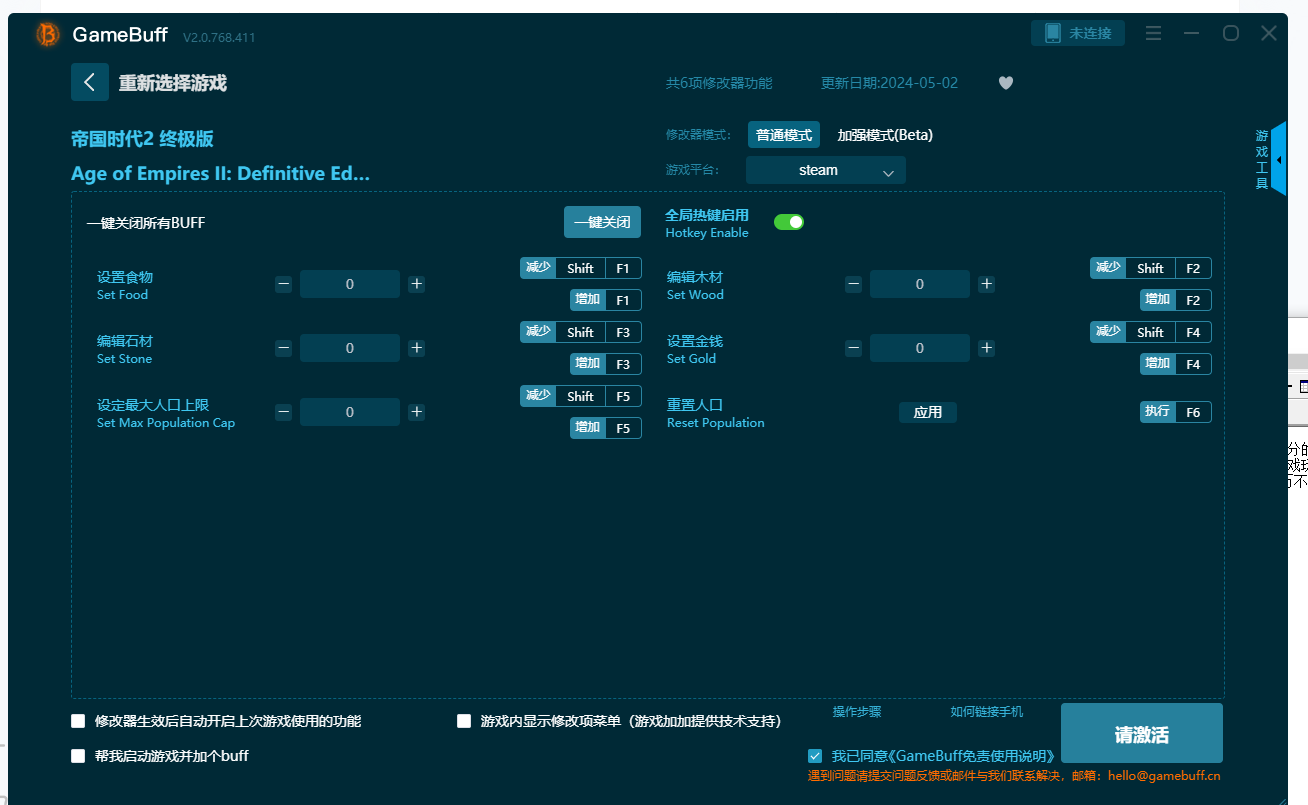1308x805 pixels.
Task: Click the Set Gold value field
Action: tap(920, 348)
